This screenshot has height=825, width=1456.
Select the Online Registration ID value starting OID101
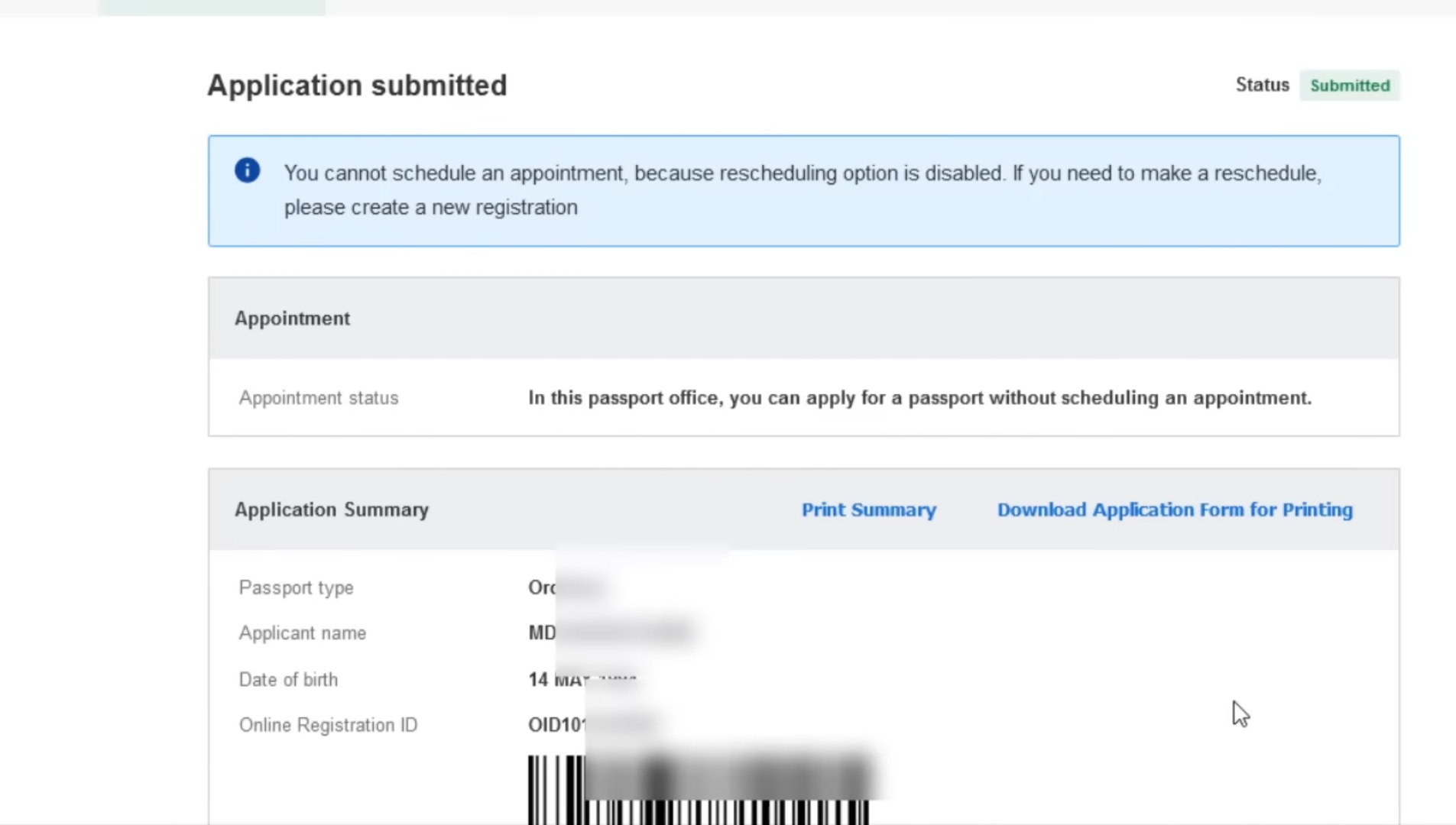(592, 724)
